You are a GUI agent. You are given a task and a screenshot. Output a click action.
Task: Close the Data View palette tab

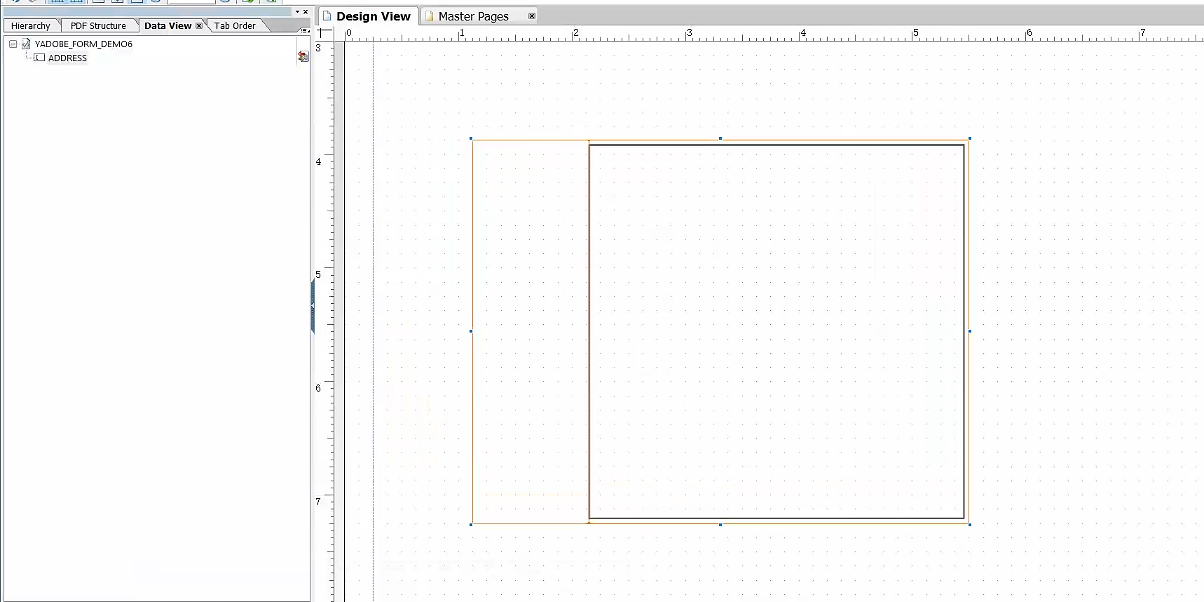point(199,25)
